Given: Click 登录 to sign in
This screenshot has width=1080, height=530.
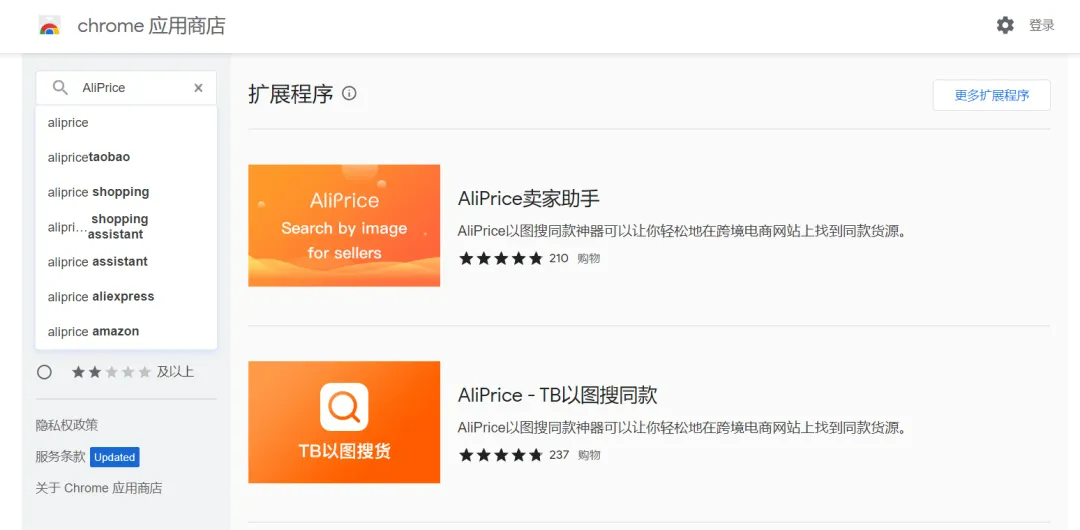Looking at the screenshot, I should tap(1041, 25).
